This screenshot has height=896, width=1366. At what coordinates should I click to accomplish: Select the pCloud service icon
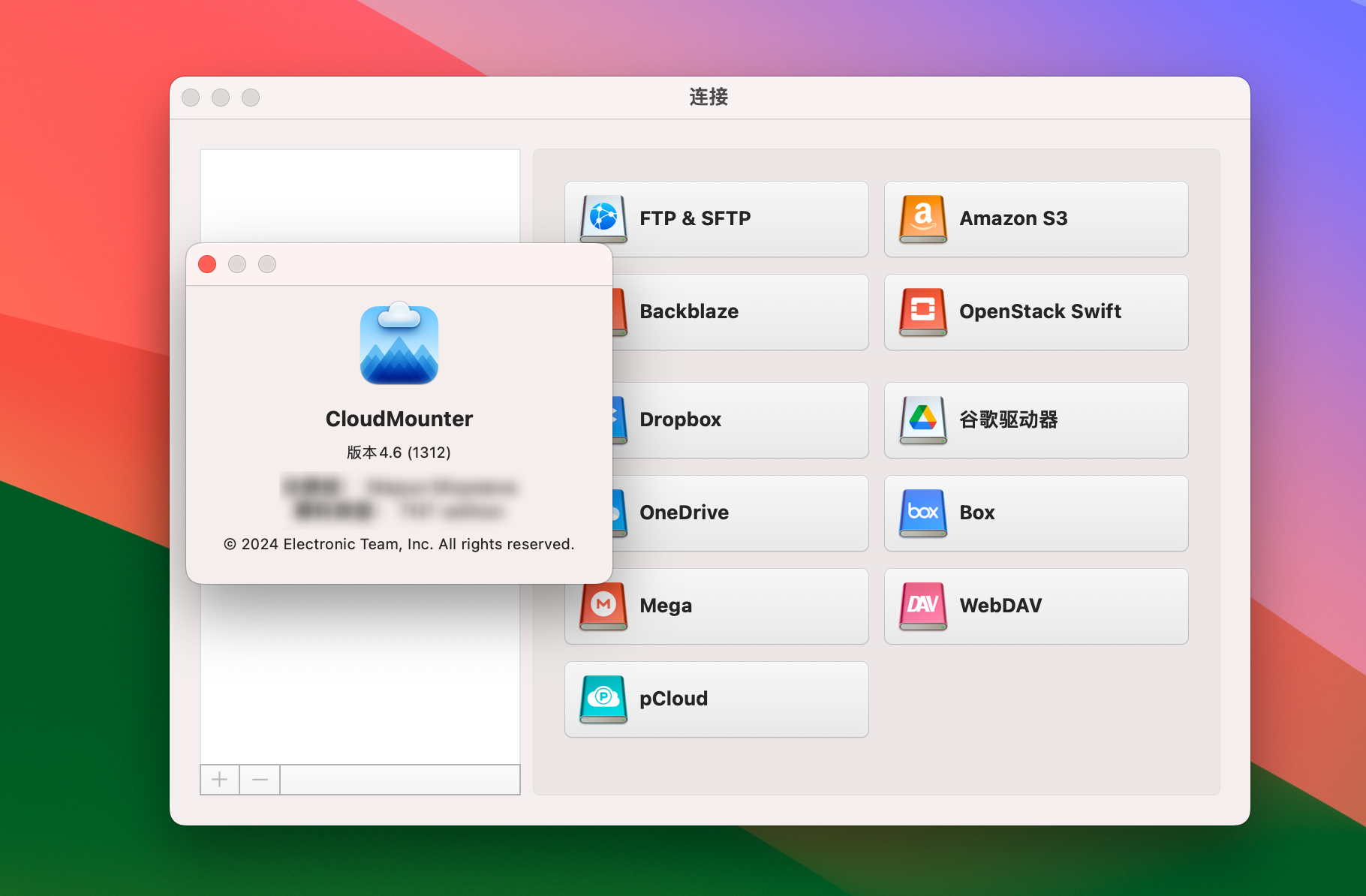[603, 698]
